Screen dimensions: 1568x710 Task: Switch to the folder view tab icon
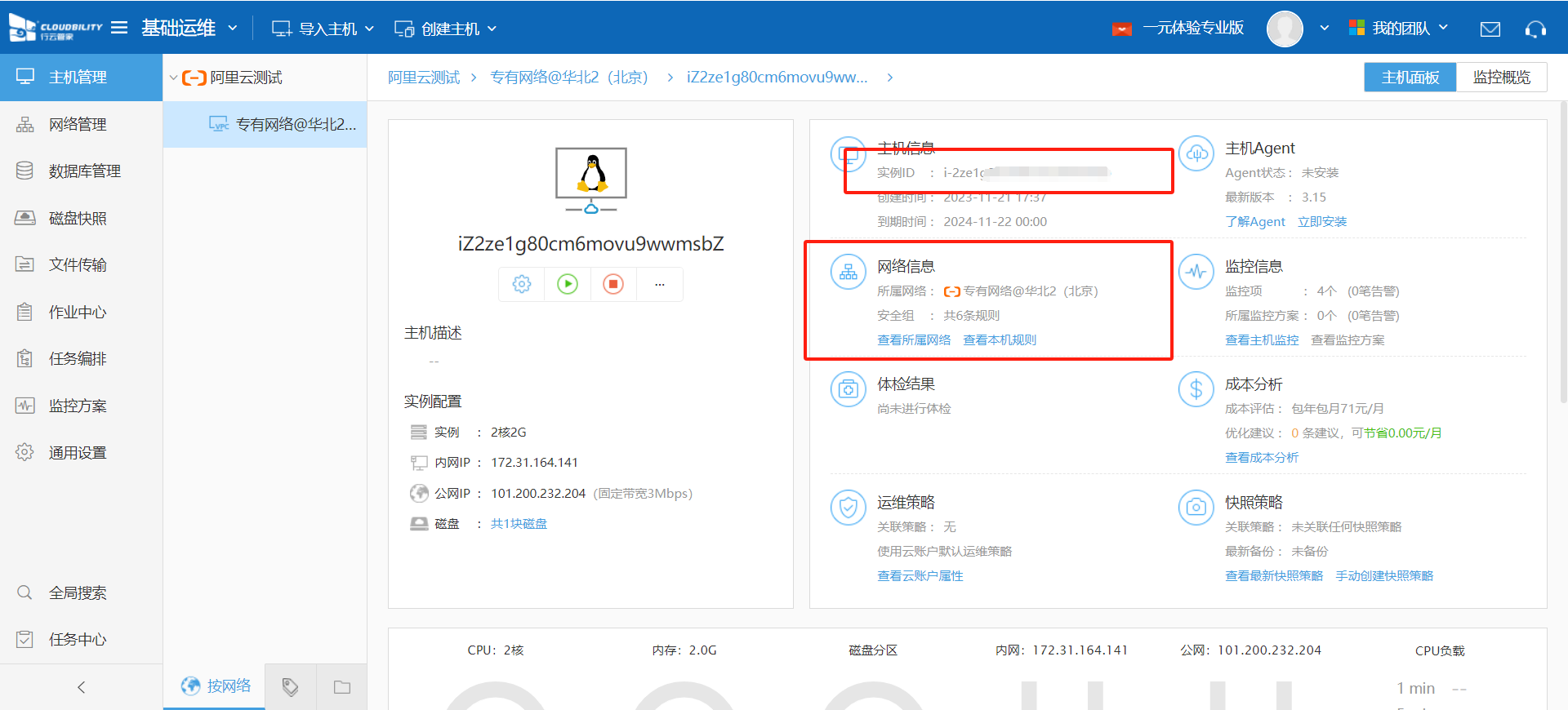342,687
